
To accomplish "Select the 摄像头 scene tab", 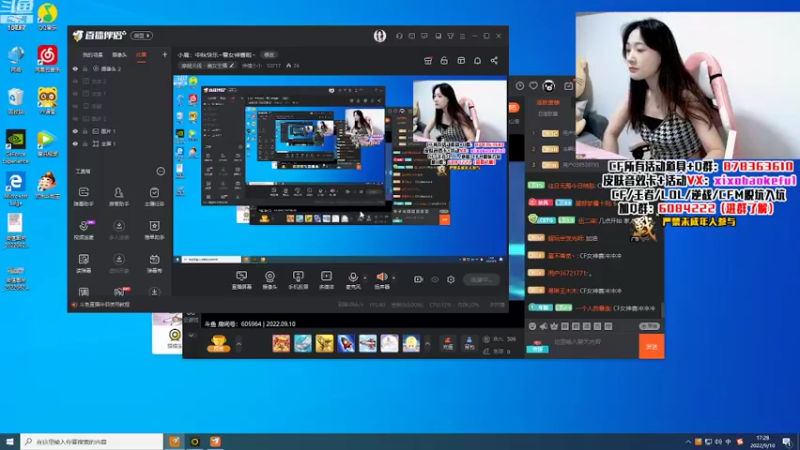I will (x=119, y=55).
